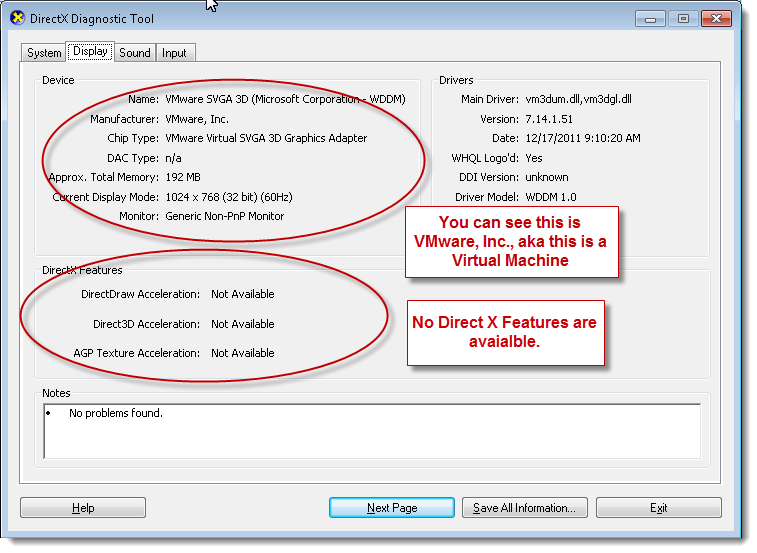The image size is (757, 553).
Task: Select the Display tab
Action: 90,52
